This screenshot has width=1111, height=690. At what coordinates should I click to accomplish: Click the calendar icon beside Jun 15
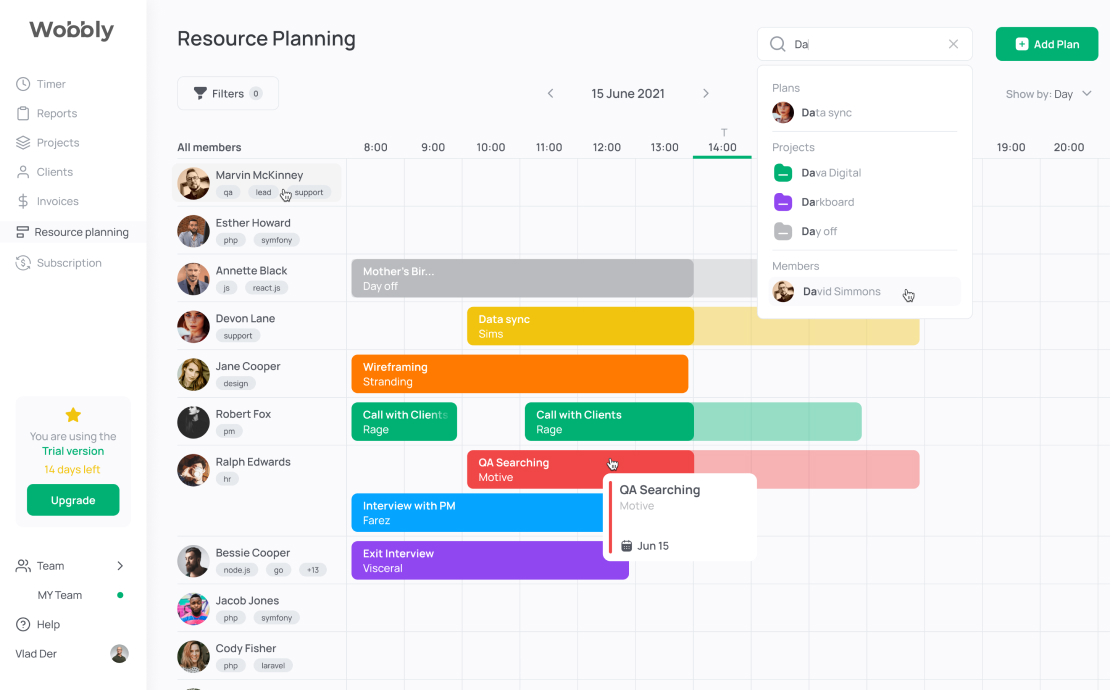(x=626, y=546)
